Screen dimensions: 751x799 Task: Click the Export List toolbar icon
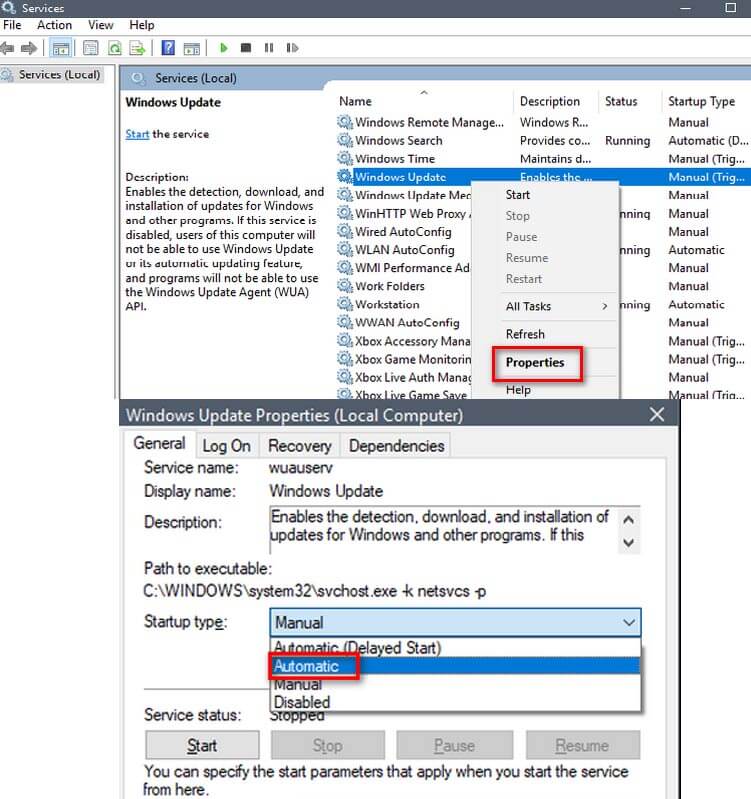point(137,48)
